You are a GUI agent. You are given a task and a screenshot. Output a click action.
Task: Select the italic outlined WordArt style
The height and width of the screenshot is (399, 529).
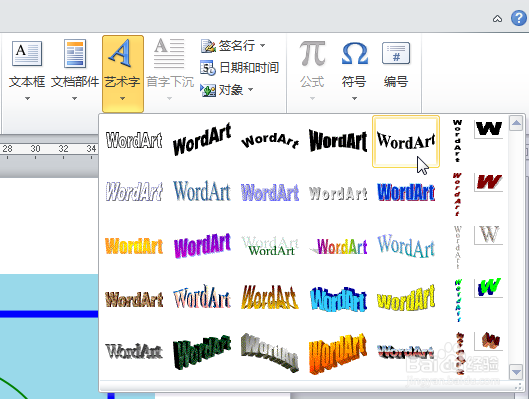coord(134,192)
